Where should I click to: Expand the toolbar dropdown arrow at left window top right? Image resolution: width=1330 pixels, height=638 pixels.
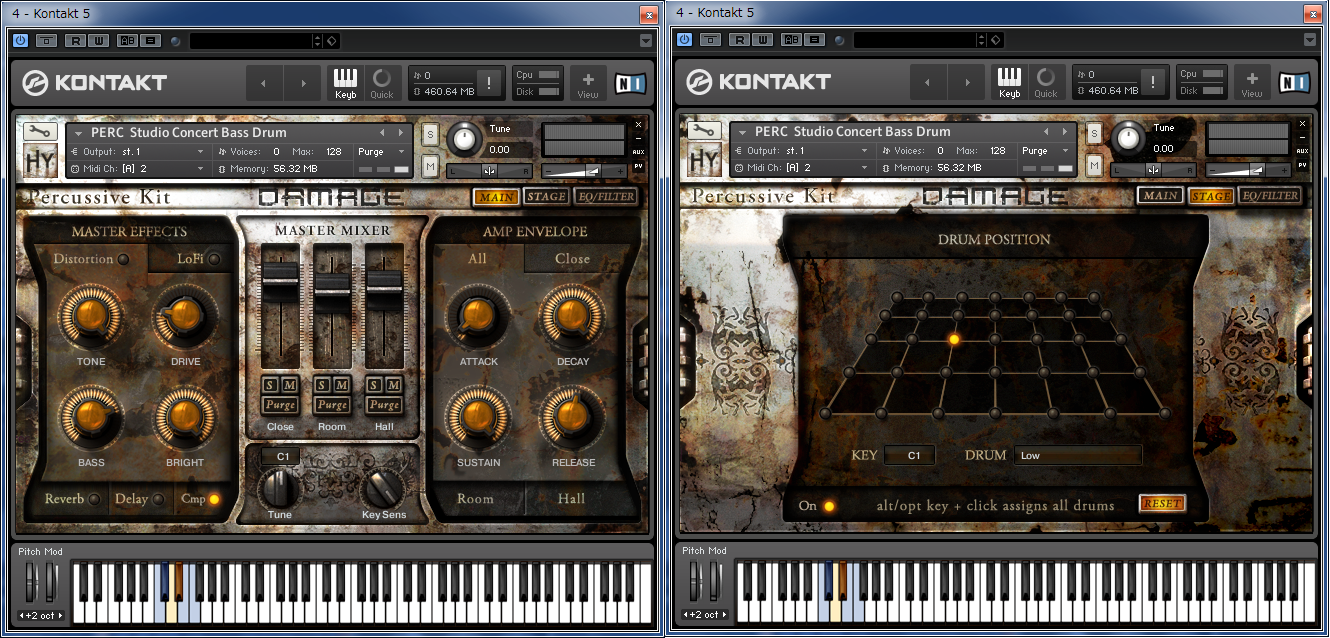pos(646,41)
